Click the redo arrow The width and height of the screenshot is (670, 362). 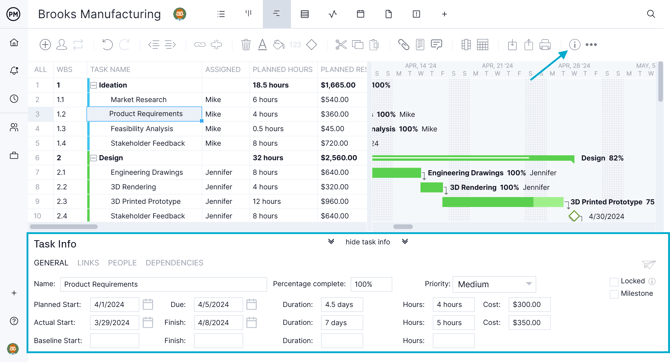tap(124, 44)
